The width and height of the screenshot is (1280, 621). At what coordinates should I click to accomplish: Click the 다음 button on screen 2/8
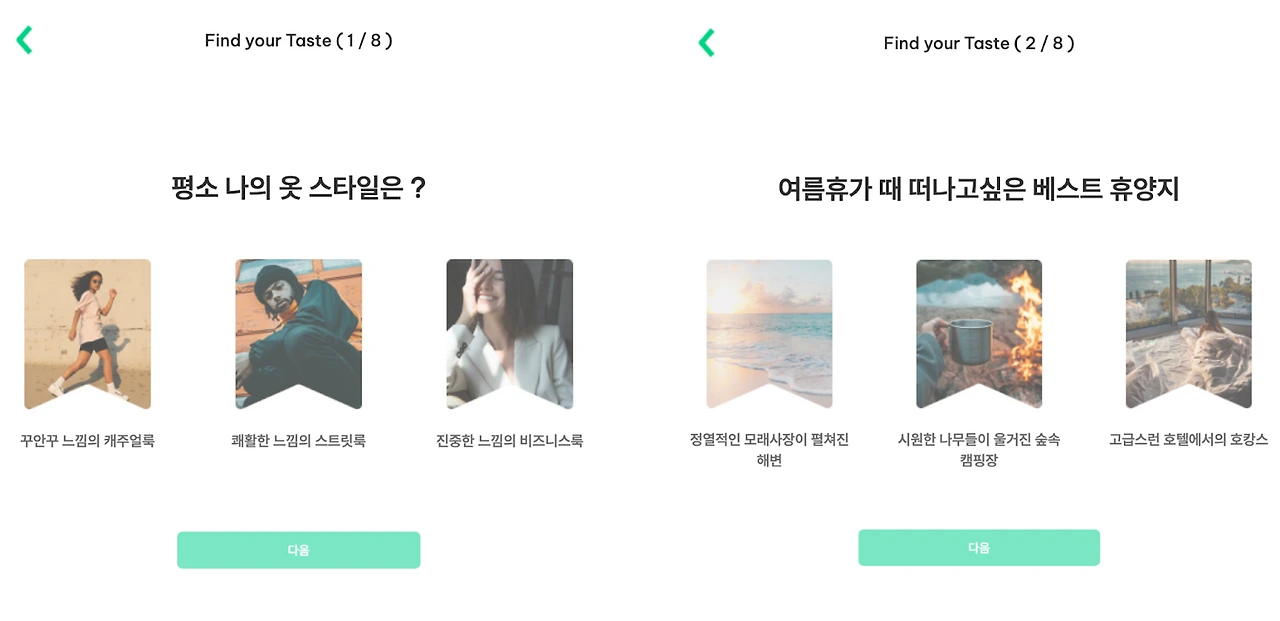[979, 548]
